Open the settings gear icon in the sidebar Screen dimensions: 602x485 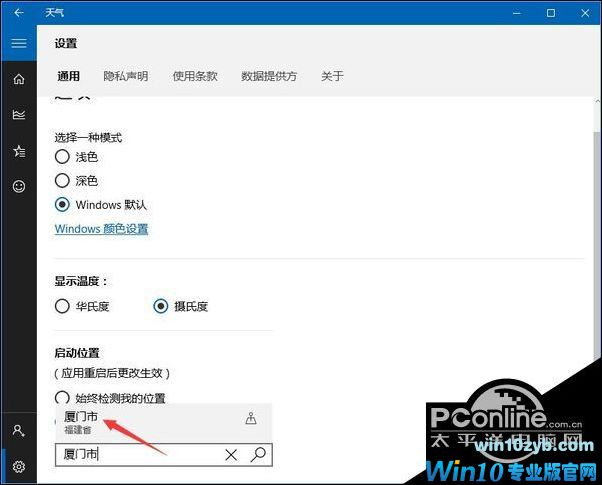pos(18,467)
